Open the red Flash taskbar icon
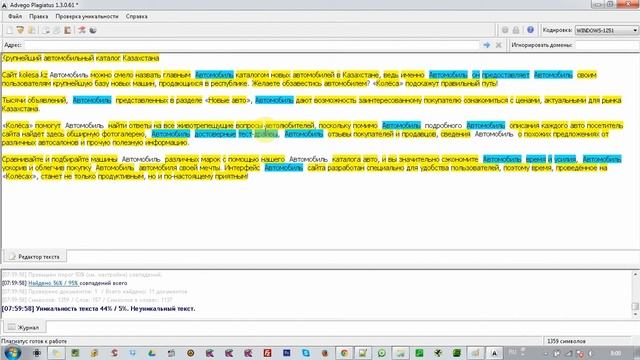This screenshot has width=640, height=360. [x=268, y=353]
